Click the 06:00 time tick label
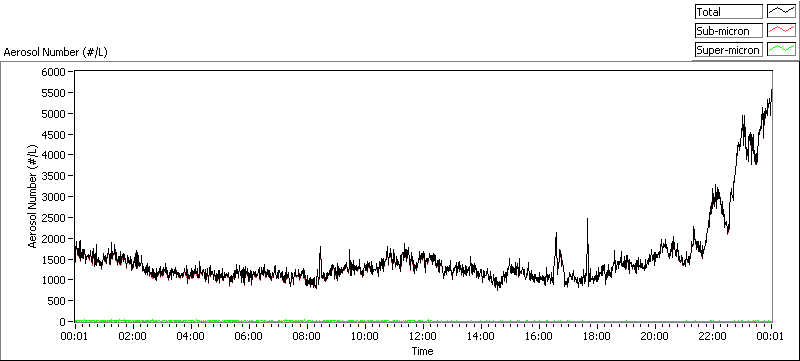The width and height of the screenshot is (800, 361). coord(249,337)
